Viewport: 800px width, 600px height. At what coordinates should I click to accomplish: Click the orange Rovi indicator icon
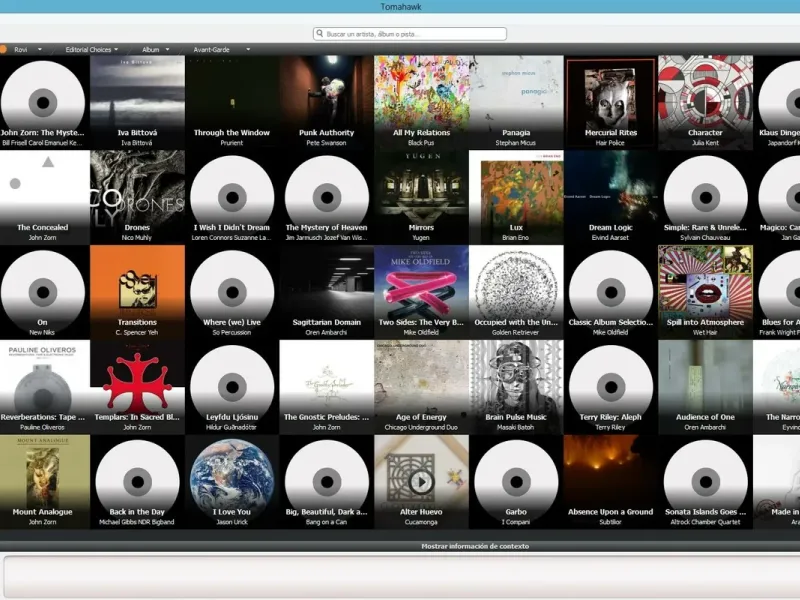point(3,49)
